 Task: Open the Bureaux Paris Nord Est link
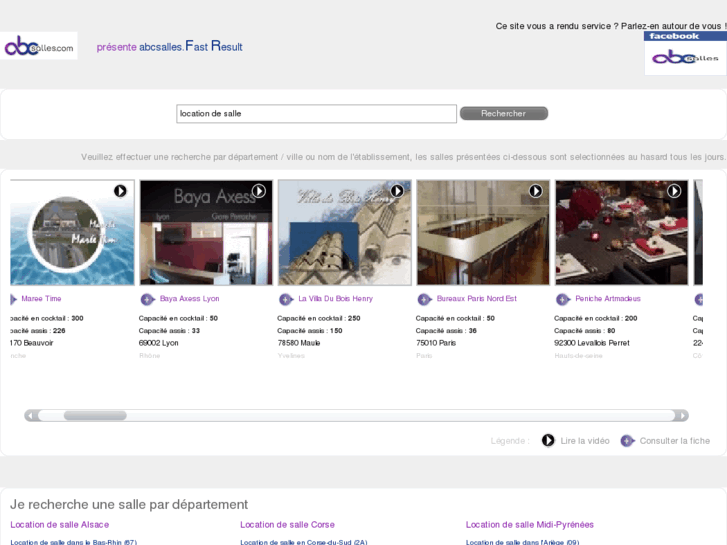tap(476, 299)
